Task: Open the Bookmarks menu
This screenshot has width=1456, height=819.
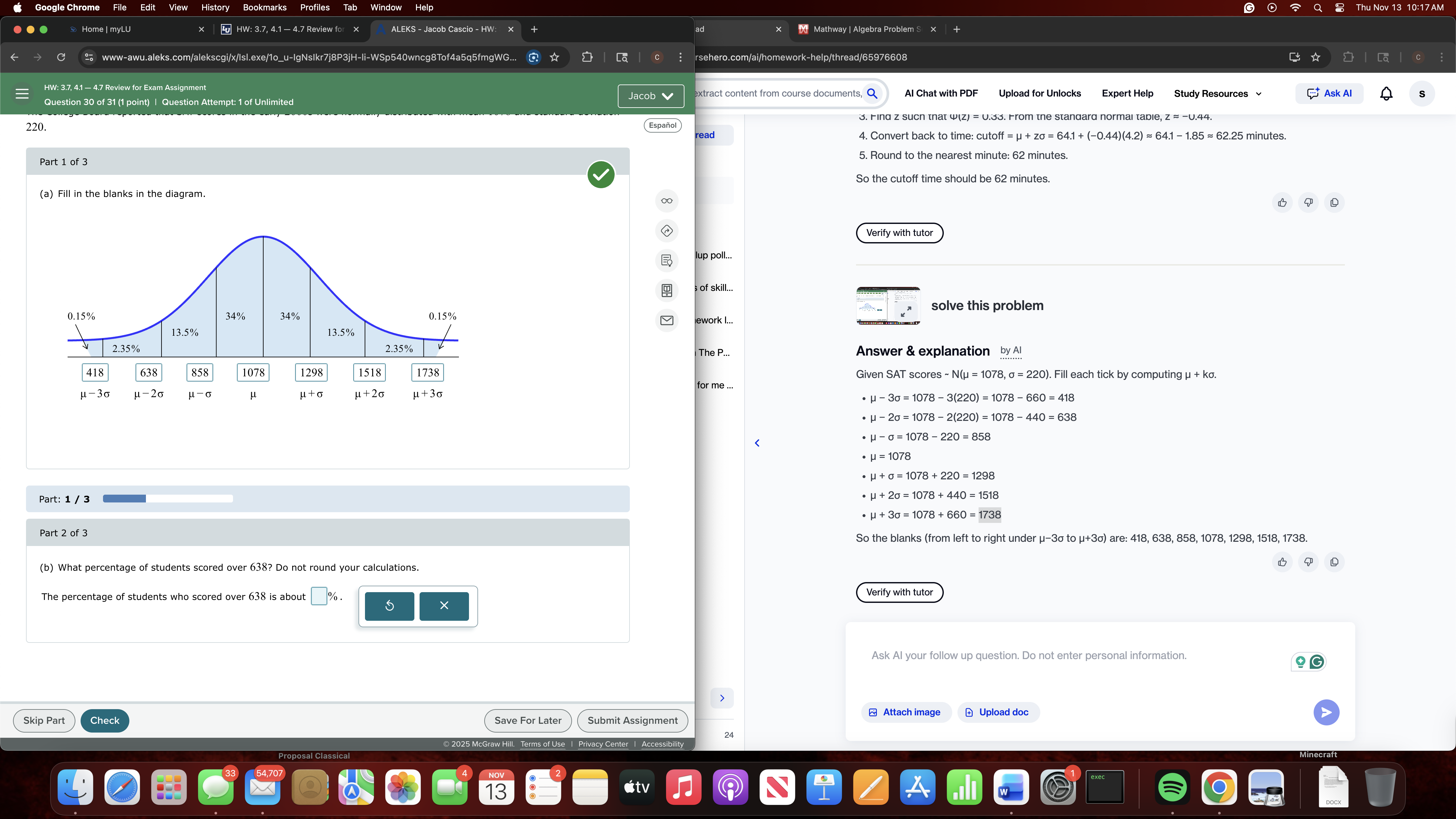Action: tap(265, 7)
